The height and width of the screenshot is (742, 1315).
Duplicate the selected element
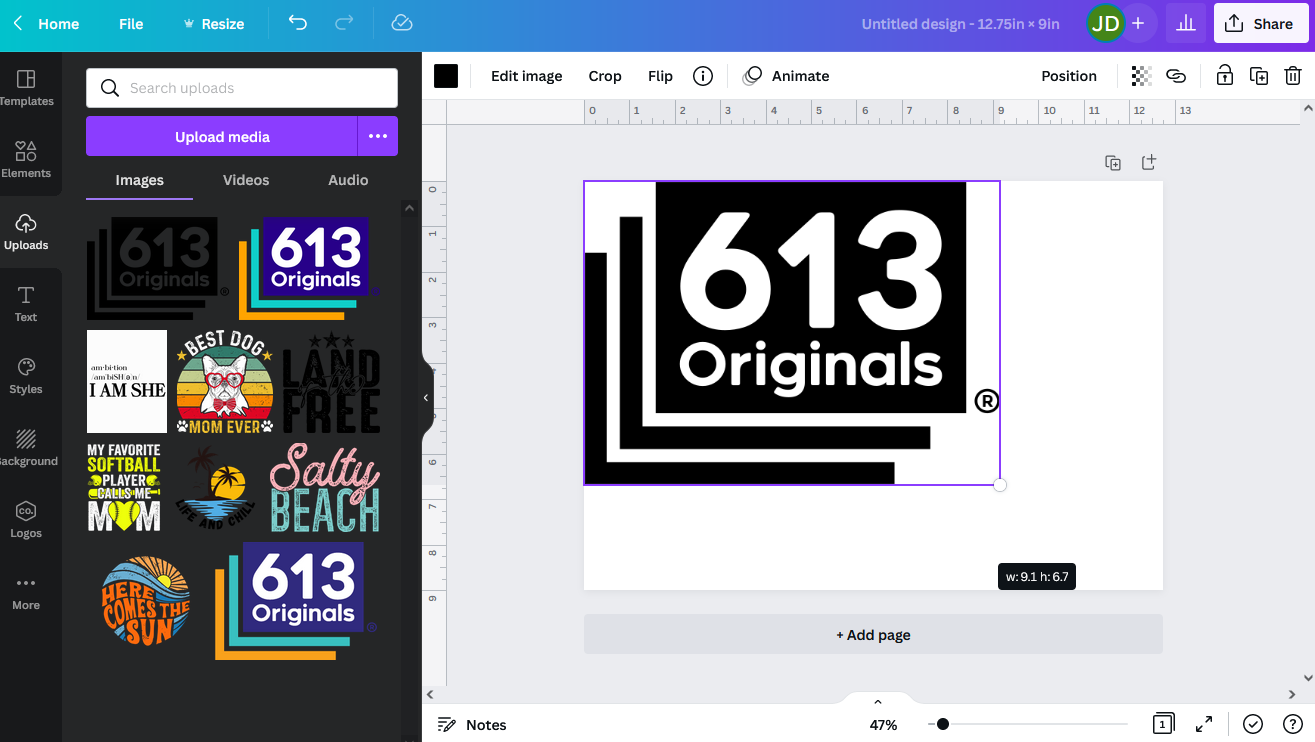point(1258,75)
